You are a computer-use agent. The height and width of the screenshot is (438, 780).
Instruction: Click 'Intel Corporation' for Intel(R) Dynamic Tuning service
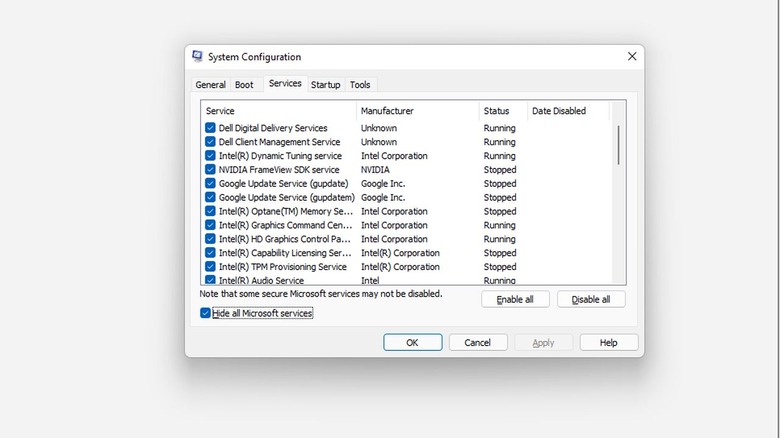394,156
